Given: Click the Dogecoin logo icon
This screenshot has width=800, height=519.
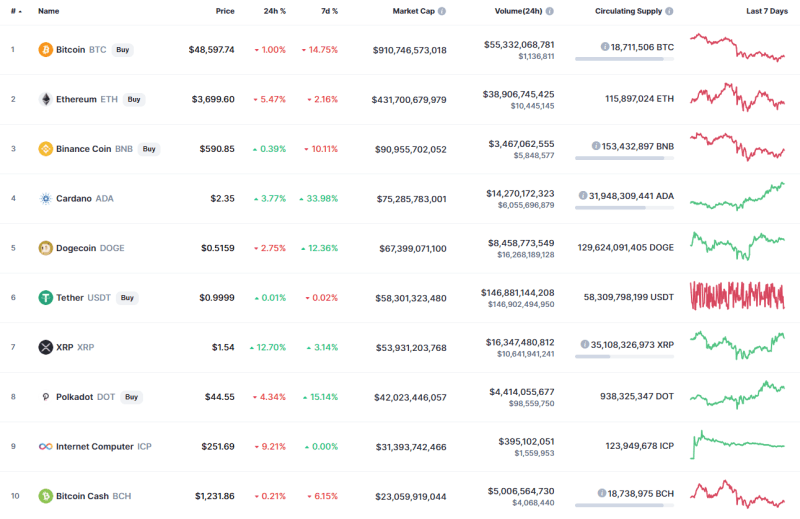Looking at the screenshot, I should [x=45, y=248].
